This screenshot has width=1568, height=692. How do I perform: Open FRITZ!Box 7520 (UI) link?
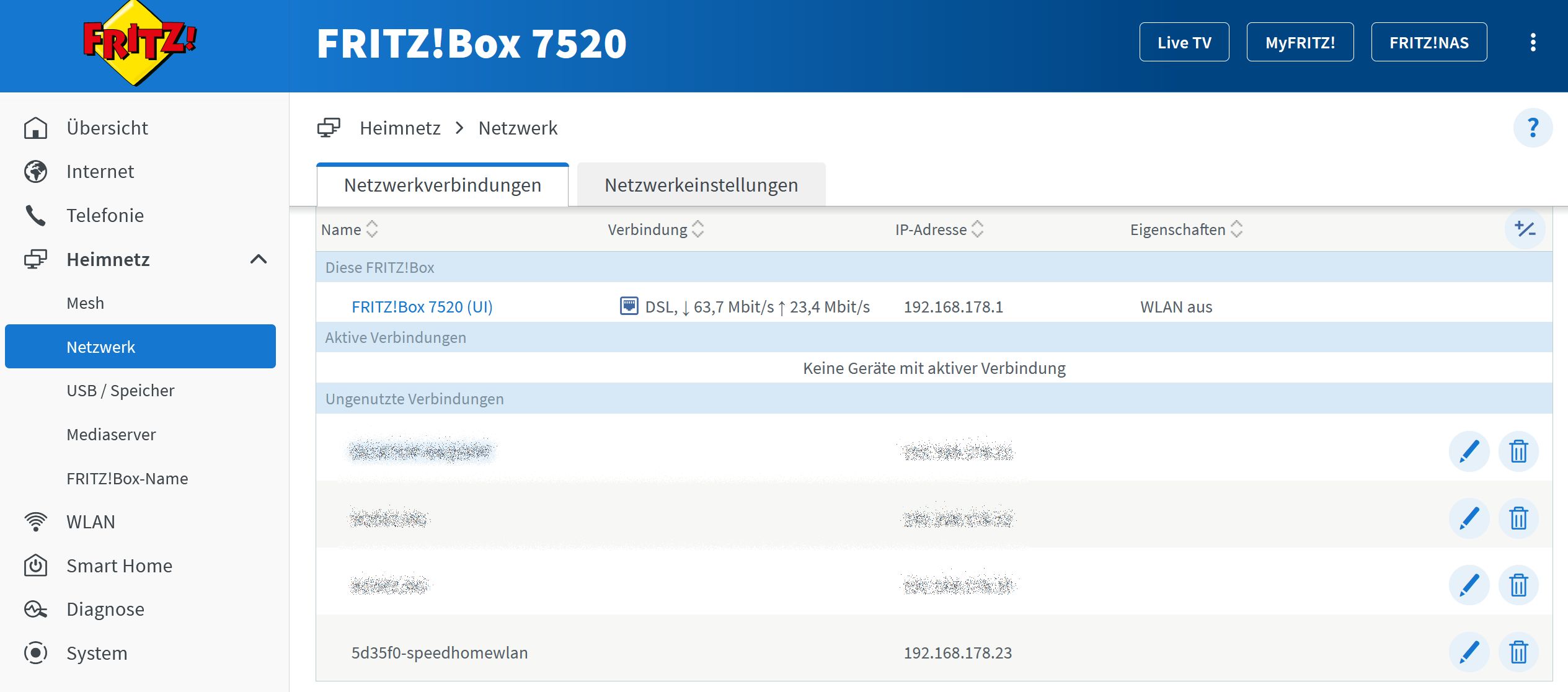point(422,306)
